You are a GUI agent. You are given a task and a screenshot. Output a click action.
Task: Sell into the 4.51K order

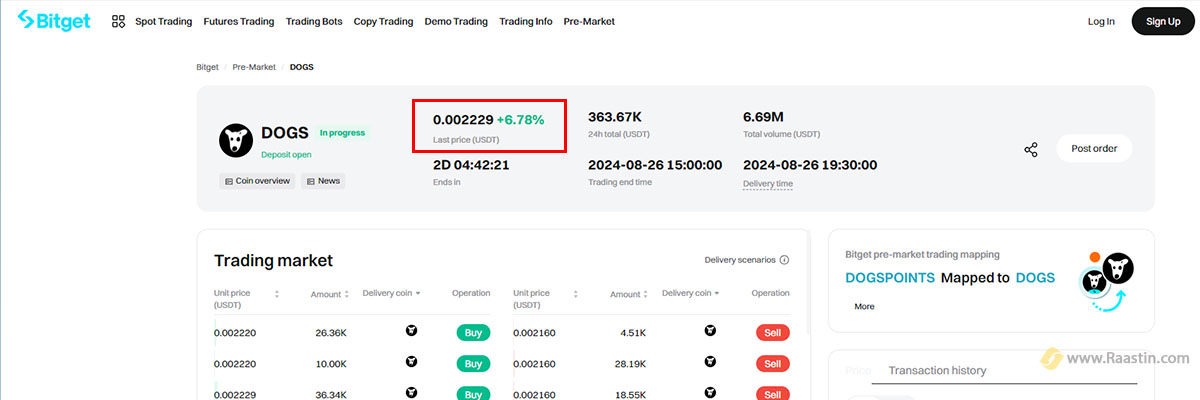[x=773, y=333]
